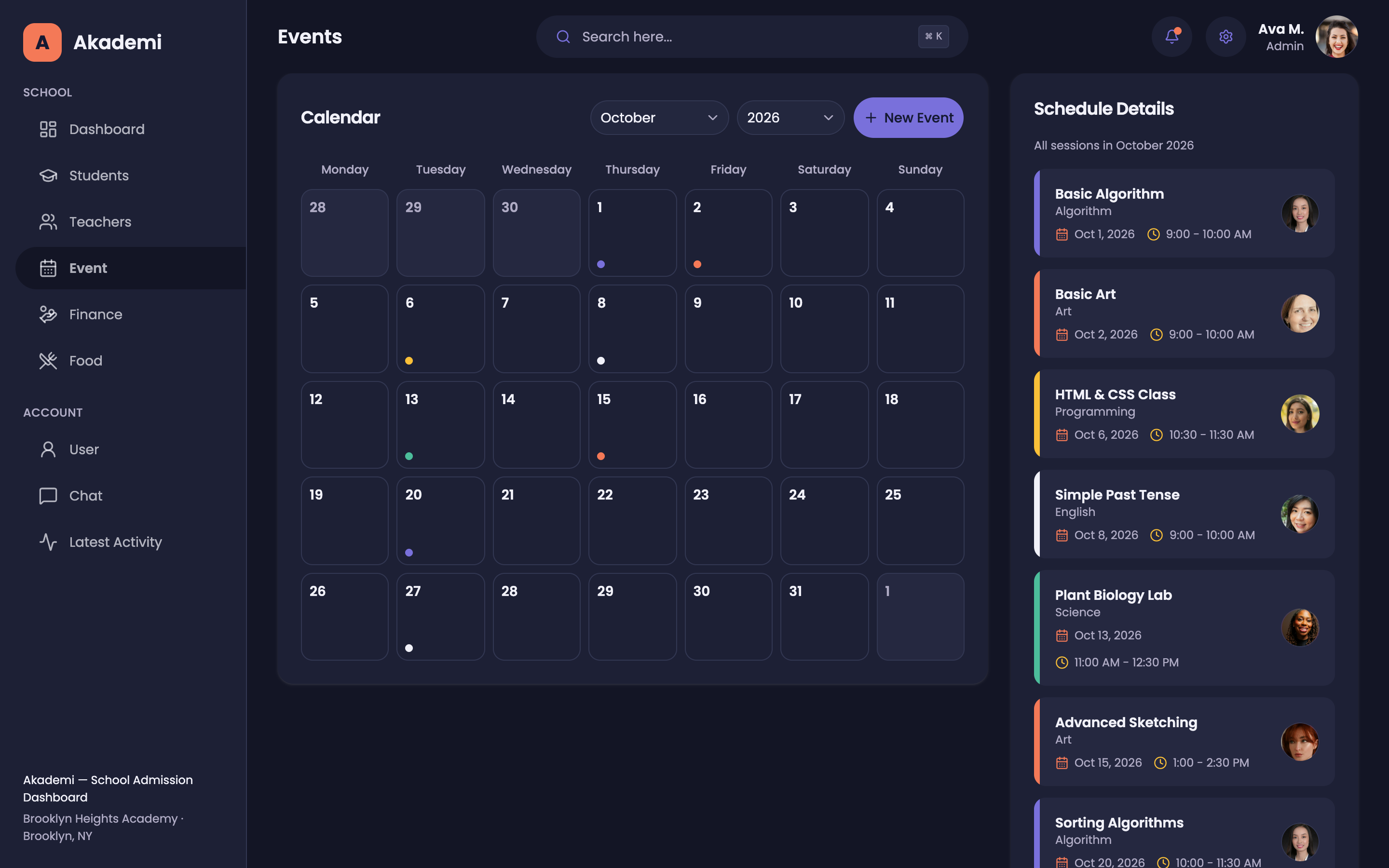
Task: Click the Basic Art teacher avatar
Action: pos(1299,313)
